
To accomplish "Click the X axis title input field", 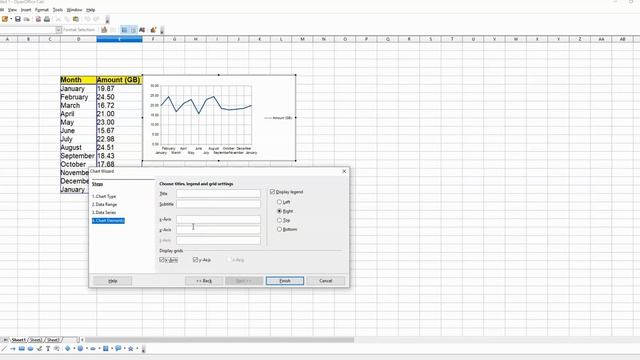I will (218, 220).
